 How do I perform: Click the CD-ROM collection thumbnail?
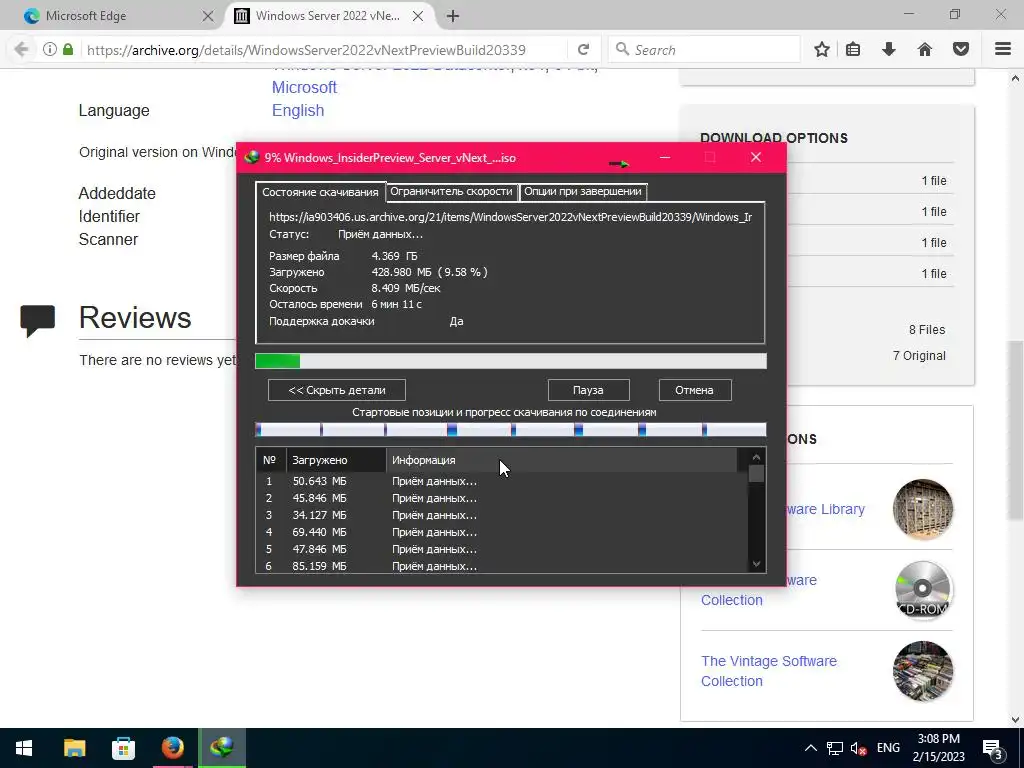click(923, 590)
